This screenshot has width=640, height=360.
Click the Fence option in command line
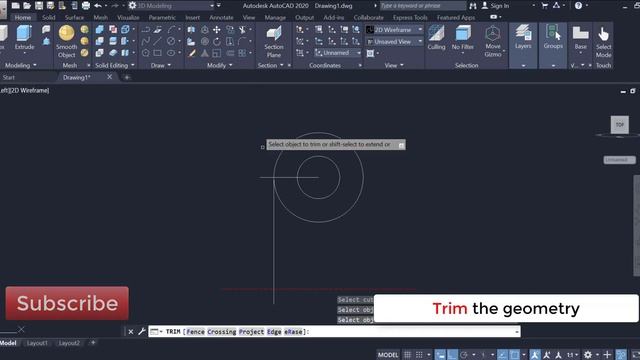pyautogui.click(x=196, y=331)
